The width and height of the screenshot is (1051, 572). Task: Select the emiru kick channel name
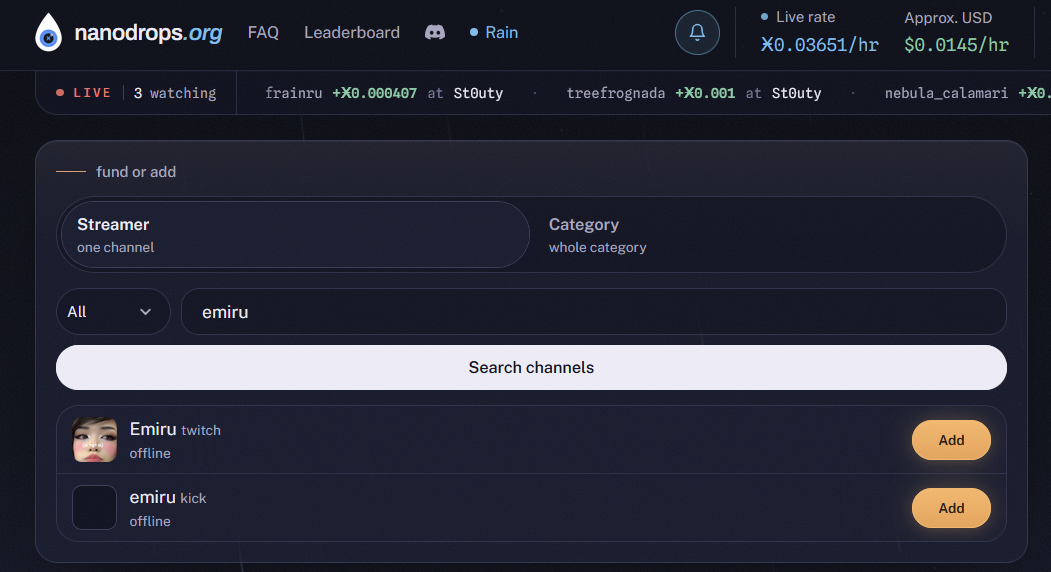152,498
